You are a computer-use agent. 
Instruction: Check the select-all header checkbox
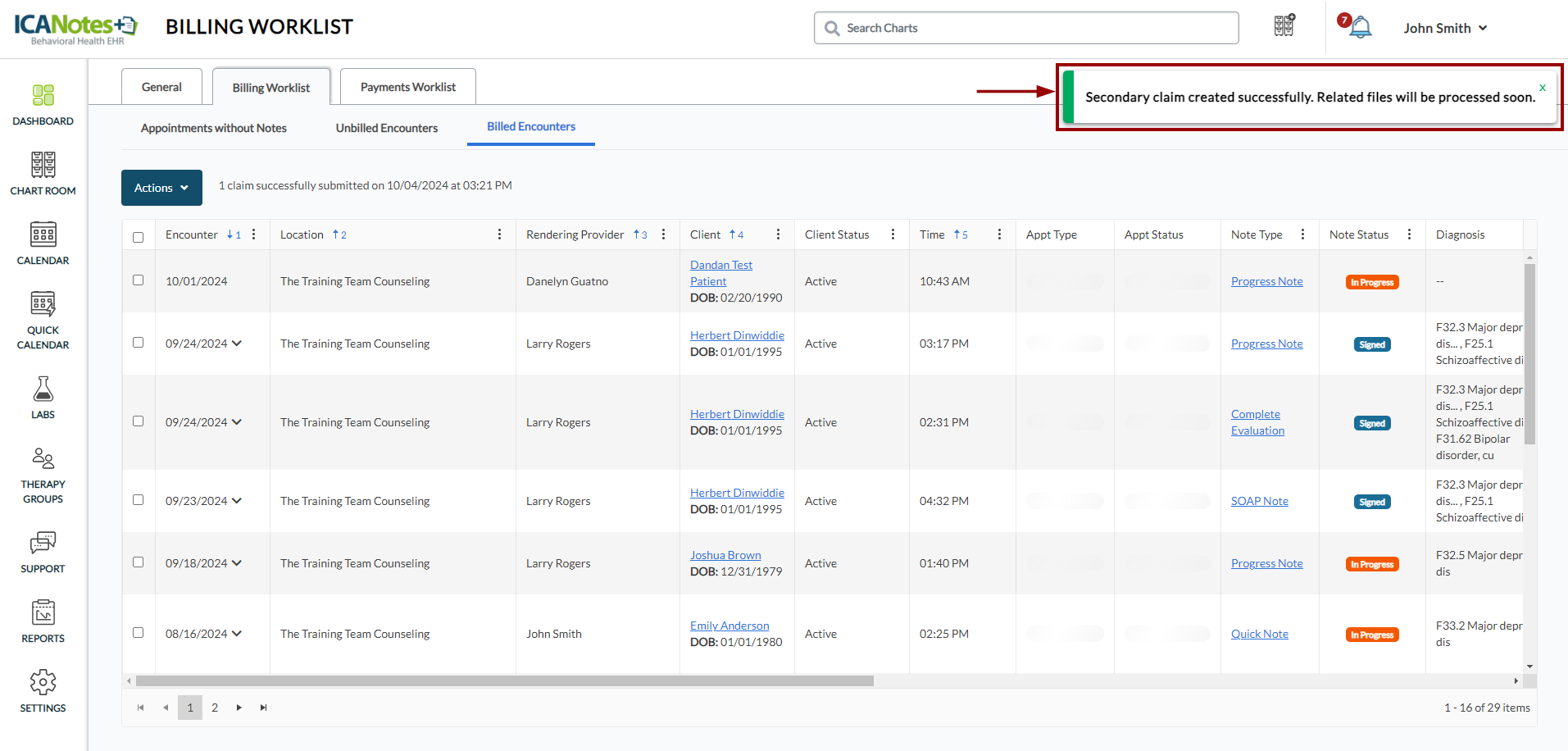(x=139, y=237)
